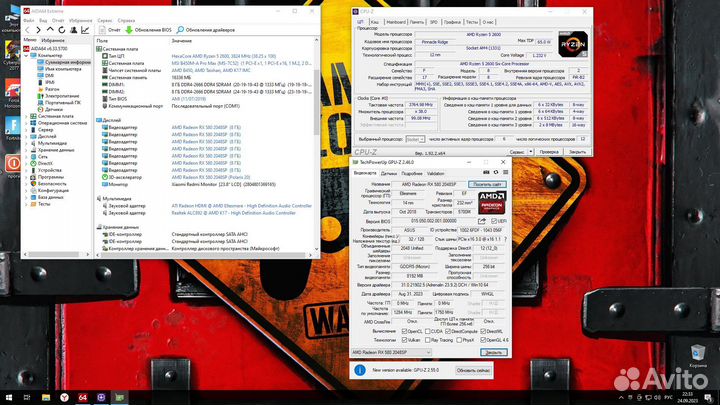Click the GPU-Z BIOS export share icon
720x405 pixels.
coord(482,221)
